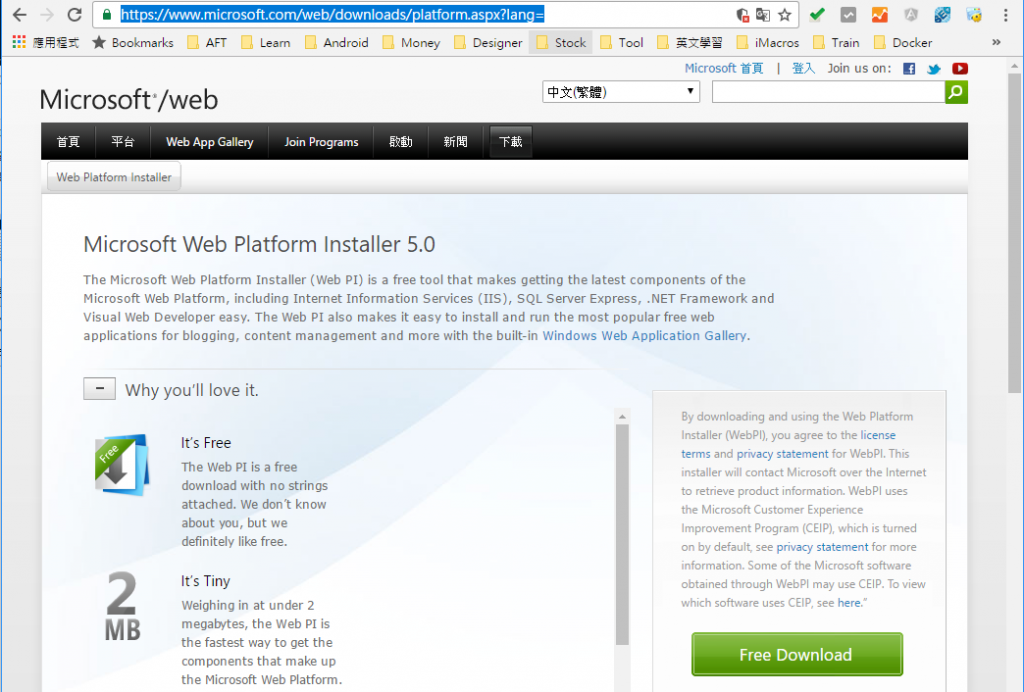Open the iMacros bookmark folder
The image size is (1024, 692).
[767, 42]
